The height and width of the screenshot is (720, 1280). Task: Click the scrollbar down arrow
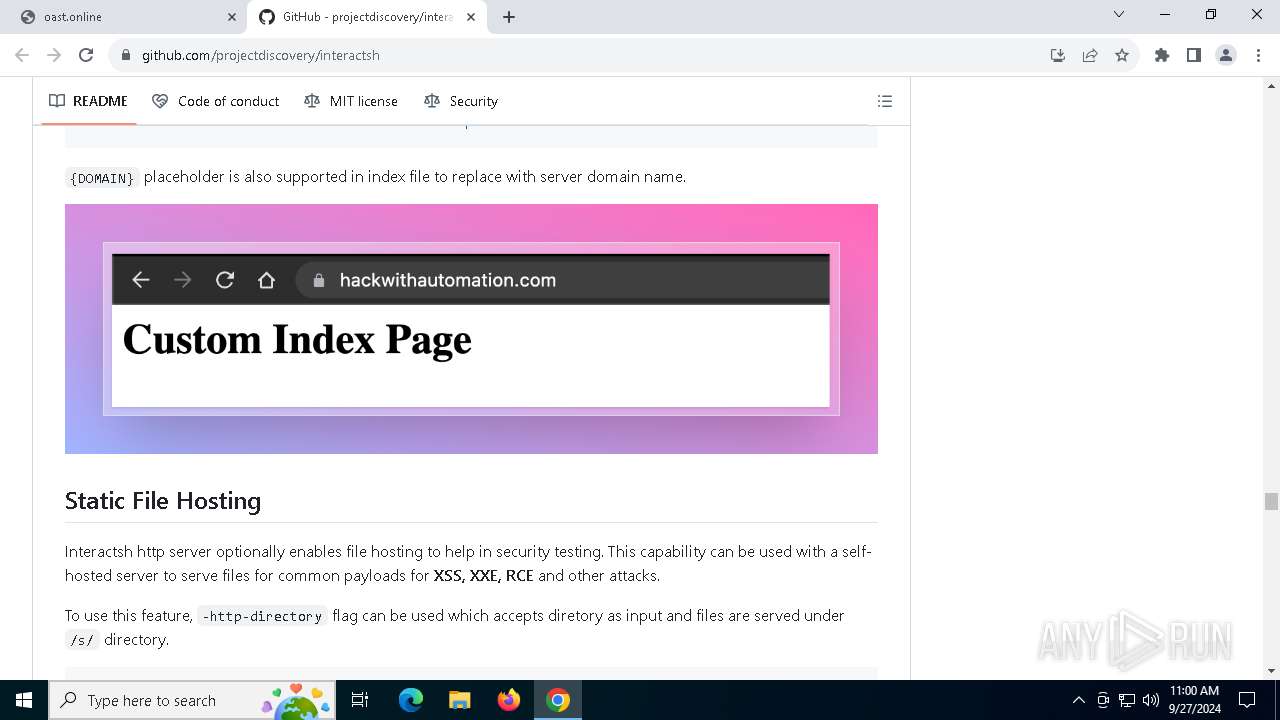point(1271,671)
